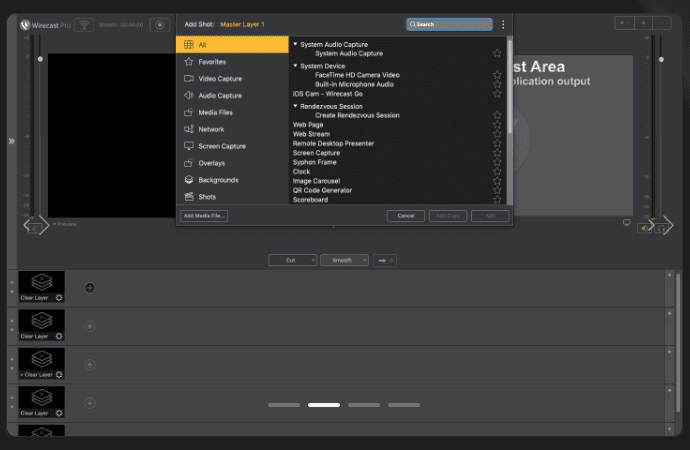The width and height of the screenshot is (690, 450).
Task: Click the monitor icon below the live area
Action: point(627,223)
